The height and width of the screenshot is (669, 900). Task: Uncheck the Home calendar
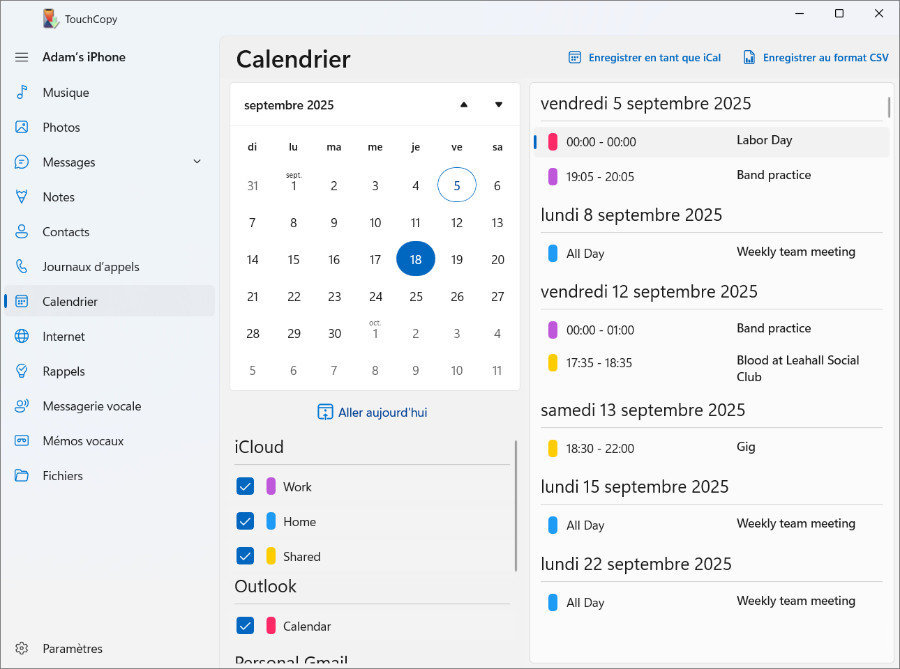[x=245, y=521]
